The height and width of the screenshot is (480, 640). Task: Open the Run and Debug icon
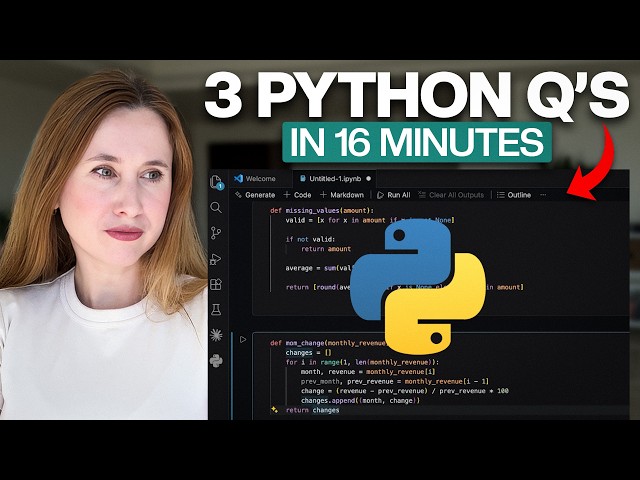click(x=216, y=259)
